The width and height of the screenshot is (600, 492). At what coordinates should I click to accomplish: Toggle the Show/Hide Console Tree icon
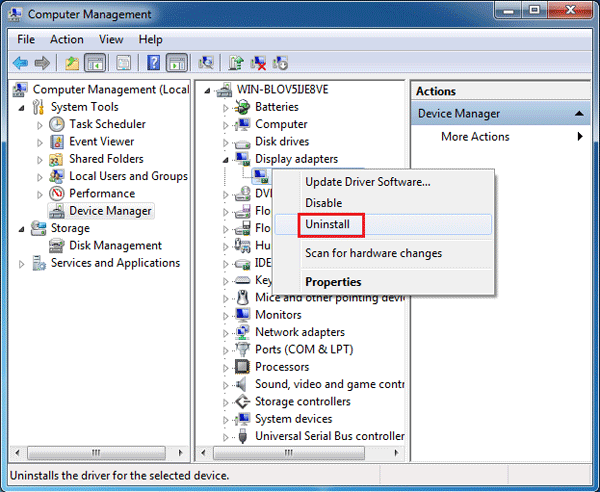(94, 63)
